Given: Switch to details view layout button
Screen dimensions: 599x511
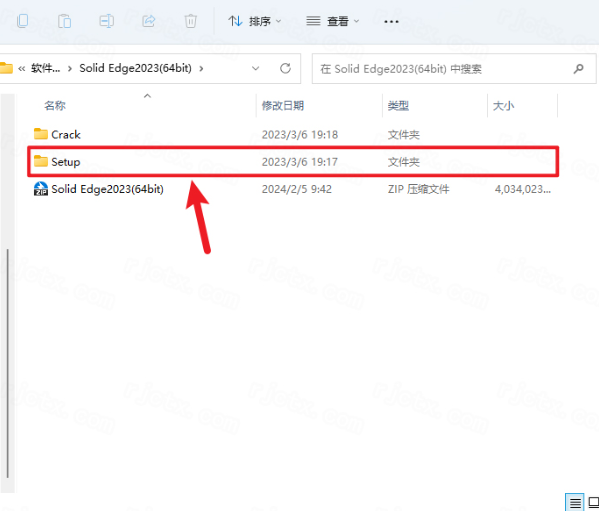Looking at the screenshot, I should coord(575,502).
